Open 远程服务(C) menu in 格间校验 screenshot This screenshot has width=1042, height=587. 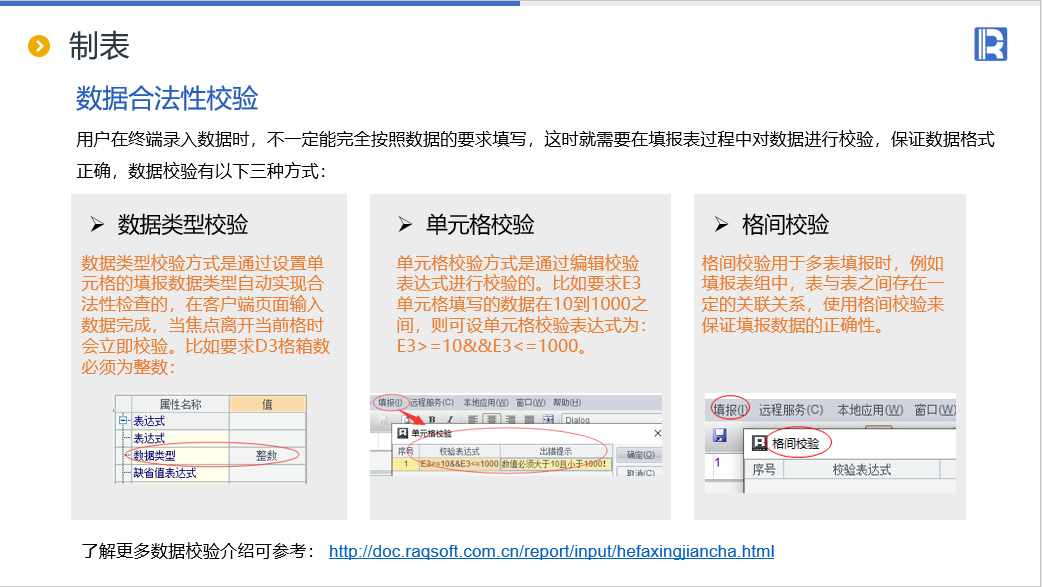[791, 410]
